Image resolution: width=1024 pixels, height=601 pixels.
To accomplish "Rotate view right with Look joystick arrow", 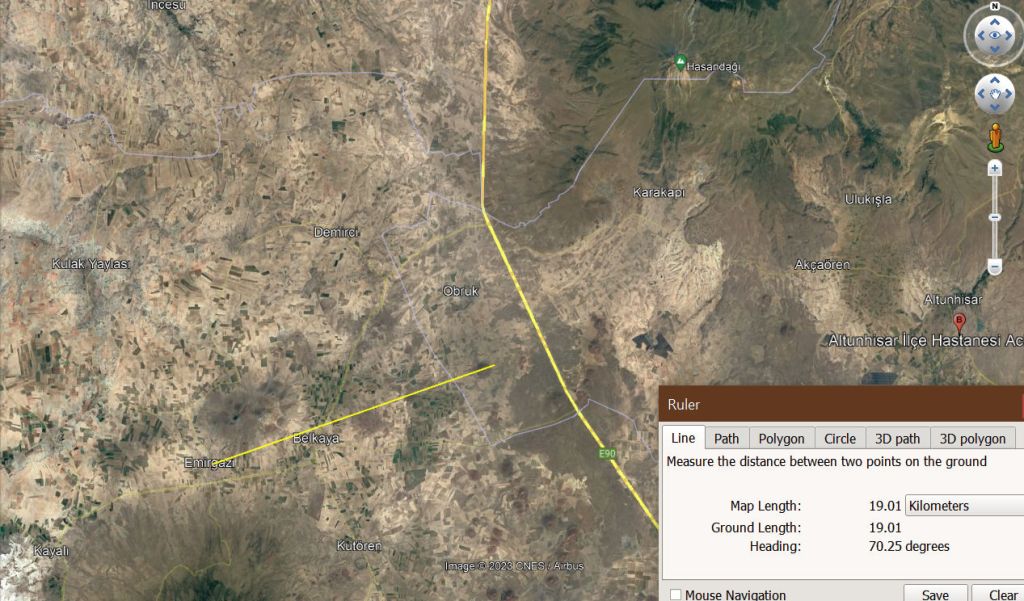I will [1009, 36].
